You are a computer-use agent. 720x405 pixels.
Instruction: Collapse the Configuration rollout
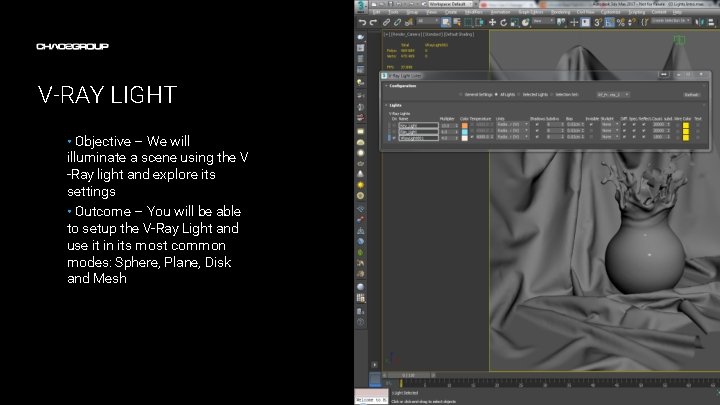401,86
